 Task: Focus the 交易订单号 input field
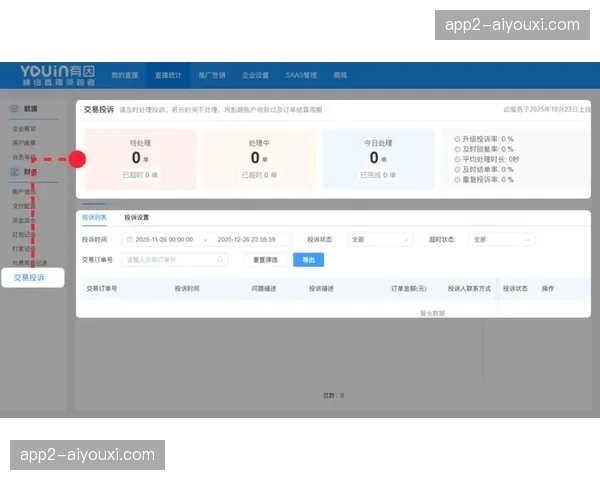pyautogui.click(x=174, y=260)
